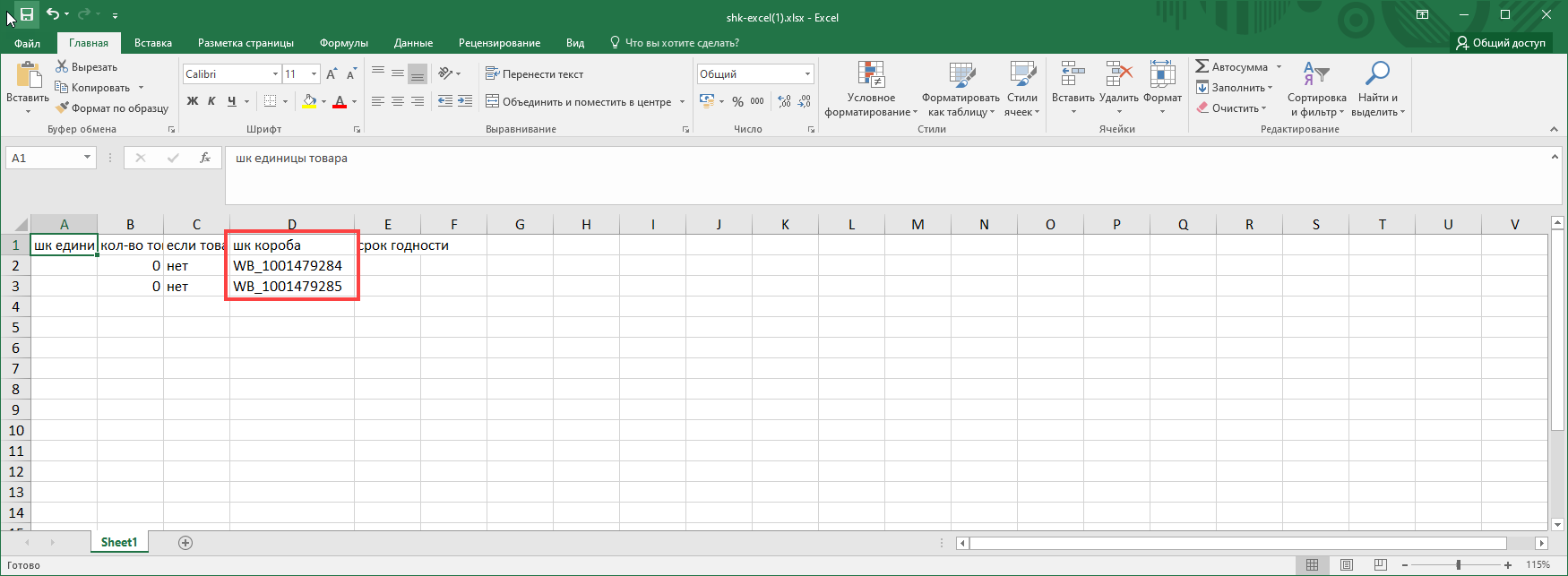The image size is (1568, 576).
Task: Click the Percent Style icon
Action: click(737, 101)
